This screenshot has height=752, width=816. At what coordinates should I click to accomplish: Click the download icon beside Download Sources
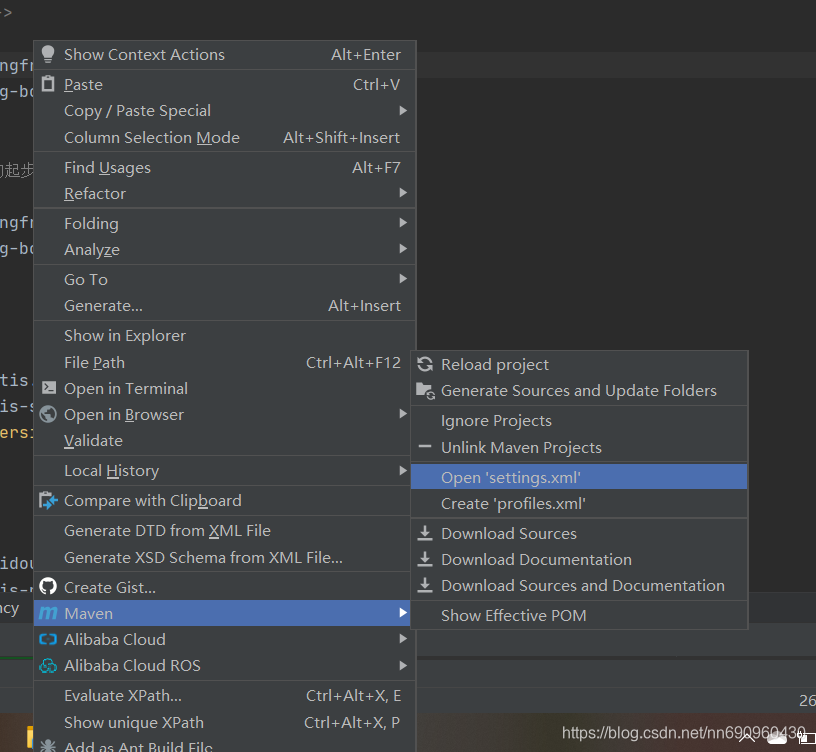point(425,533)
